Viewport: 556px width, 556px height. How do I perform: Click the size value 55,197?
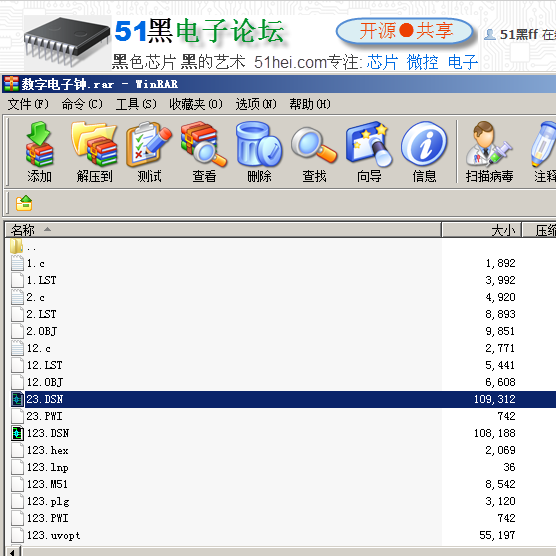pos(497,535)
